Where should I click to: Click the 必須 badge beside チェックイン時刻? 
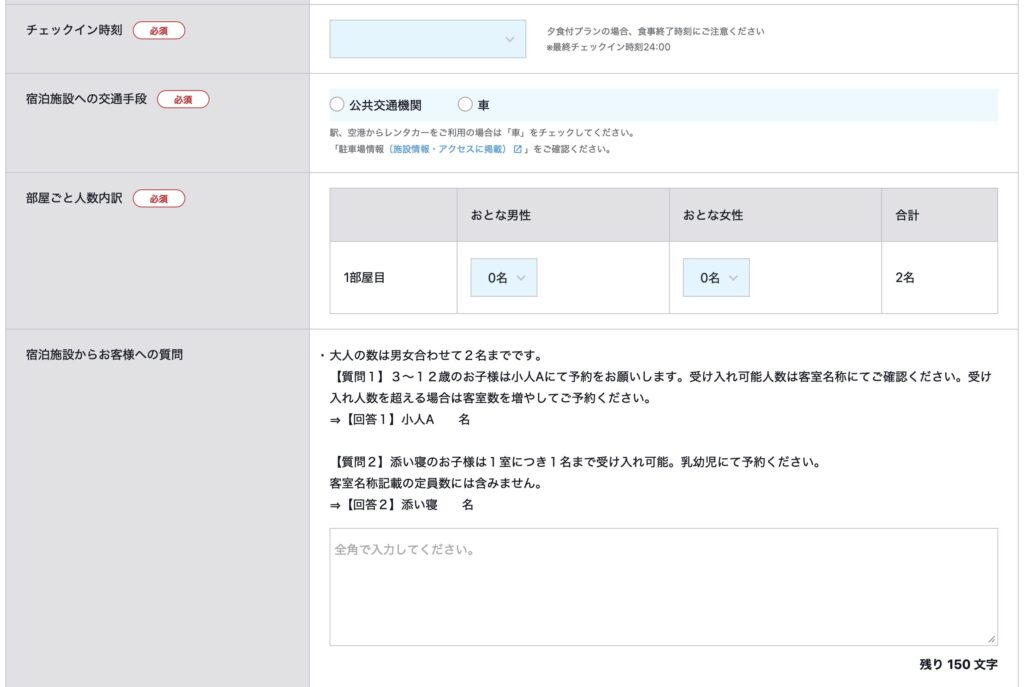(159, 31)
